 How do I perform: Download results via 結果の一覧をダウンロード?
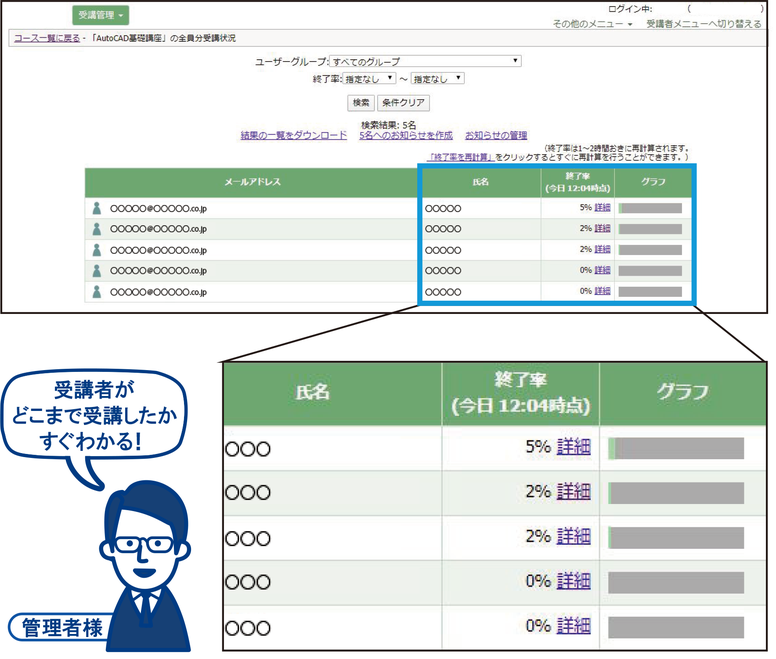tap(294, 135)
